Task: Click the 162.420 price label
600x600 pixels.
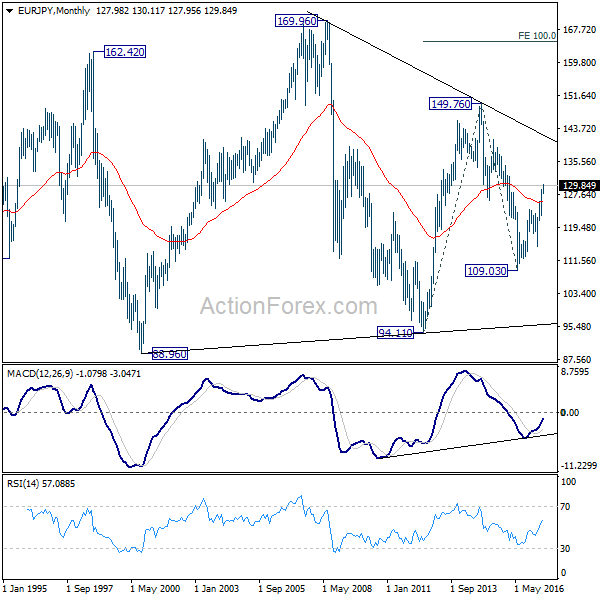Action: click(125, 52)
